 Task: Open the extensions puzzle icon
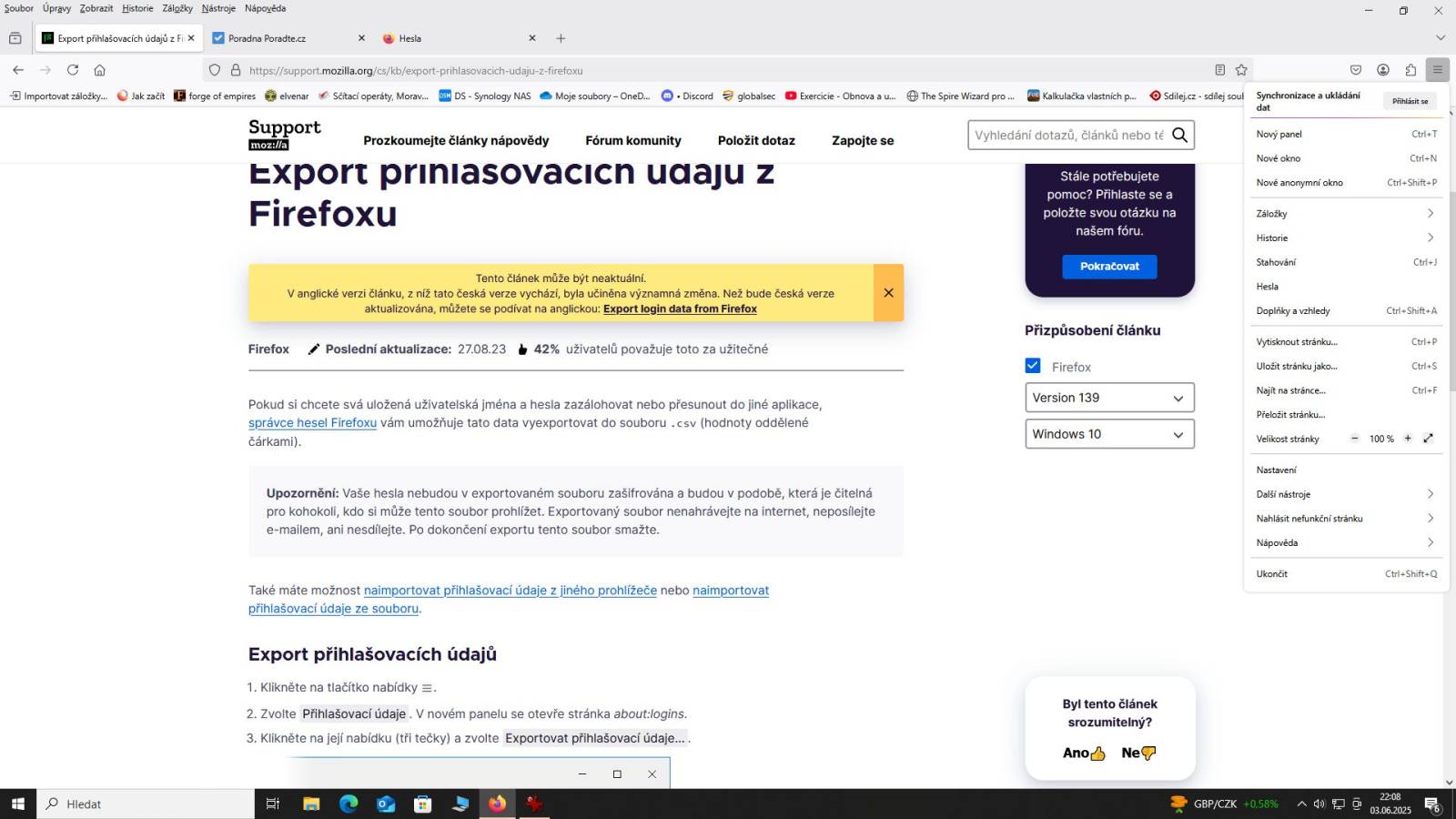[x=1410, y=70]
